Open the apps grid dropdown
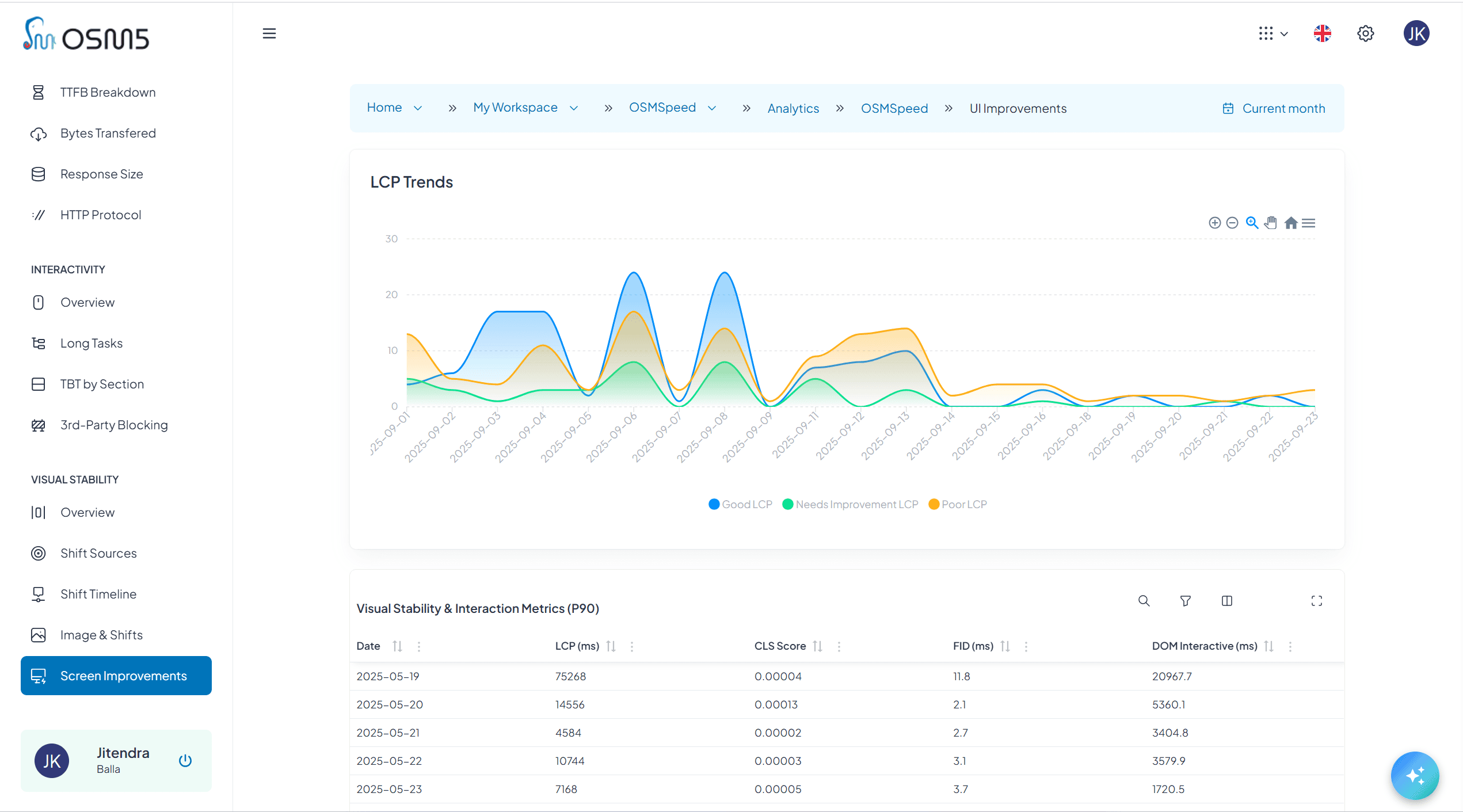This screenshot has height=812, width=1463. tap(1272, 33)
